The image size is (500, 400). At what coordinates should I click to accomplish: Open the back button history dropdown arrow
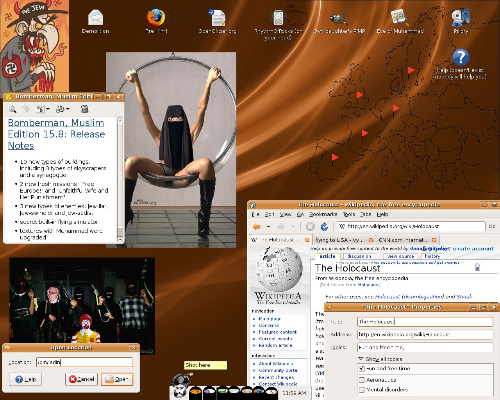coord(268,227)
